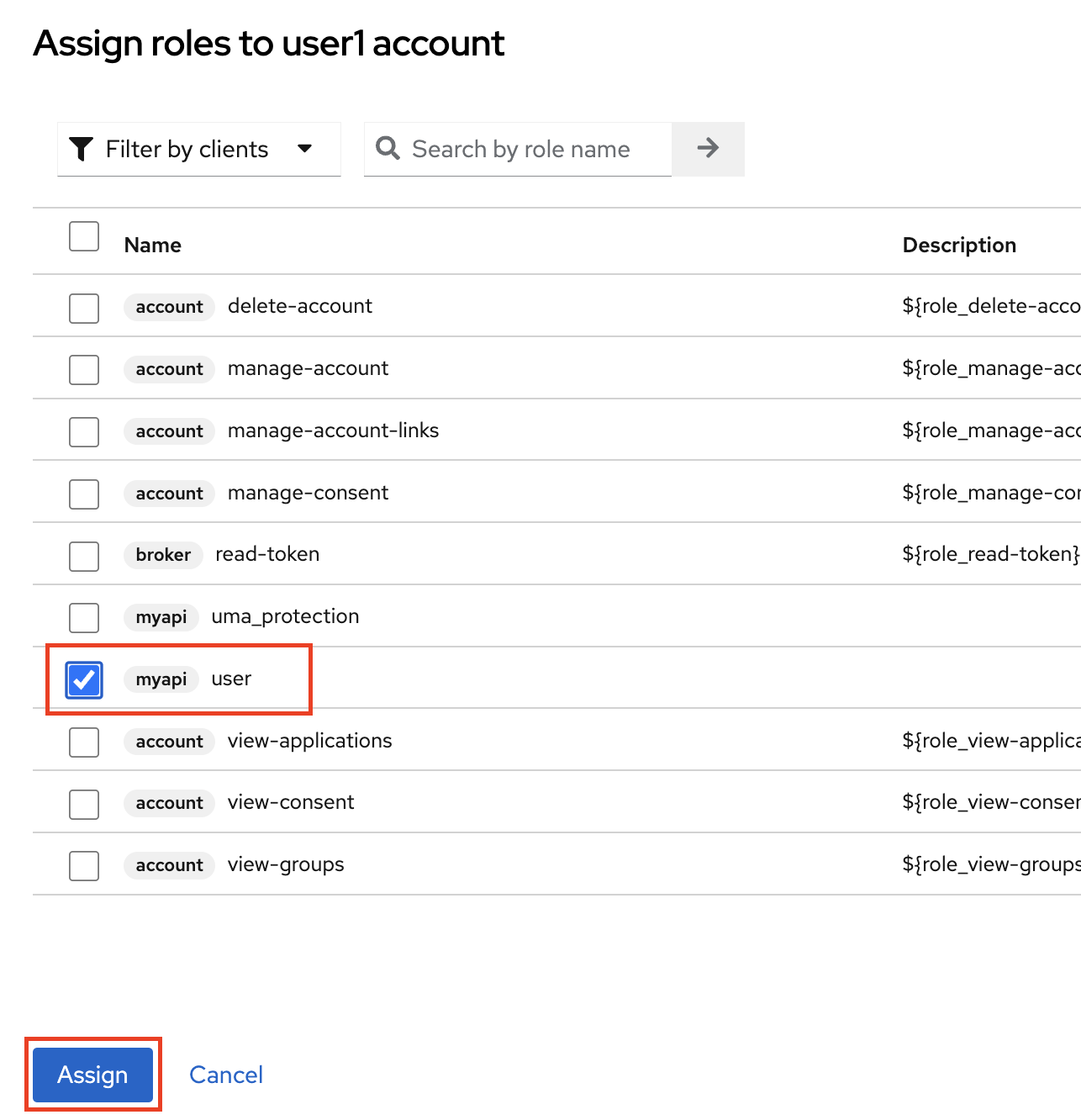
Task: Tick the manage-consent role checkbox
Action: (x=84, y=494)
